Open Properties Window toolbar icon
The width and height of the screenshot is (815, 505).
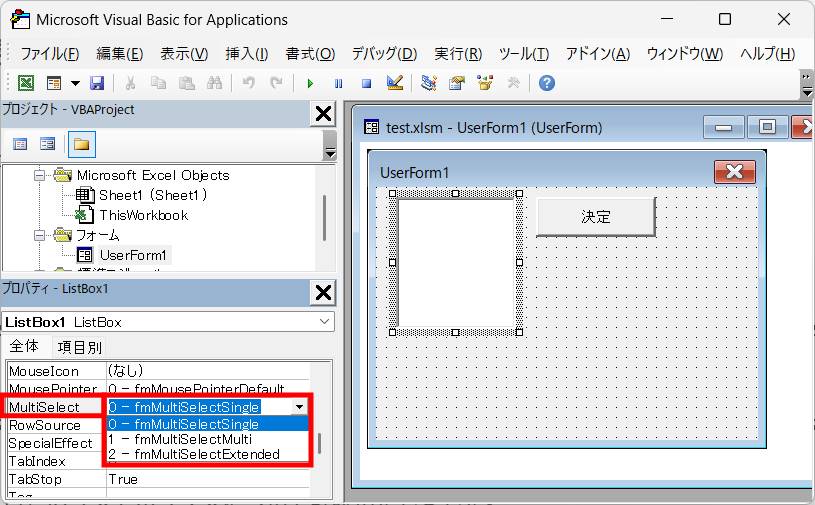click(457, 83)
